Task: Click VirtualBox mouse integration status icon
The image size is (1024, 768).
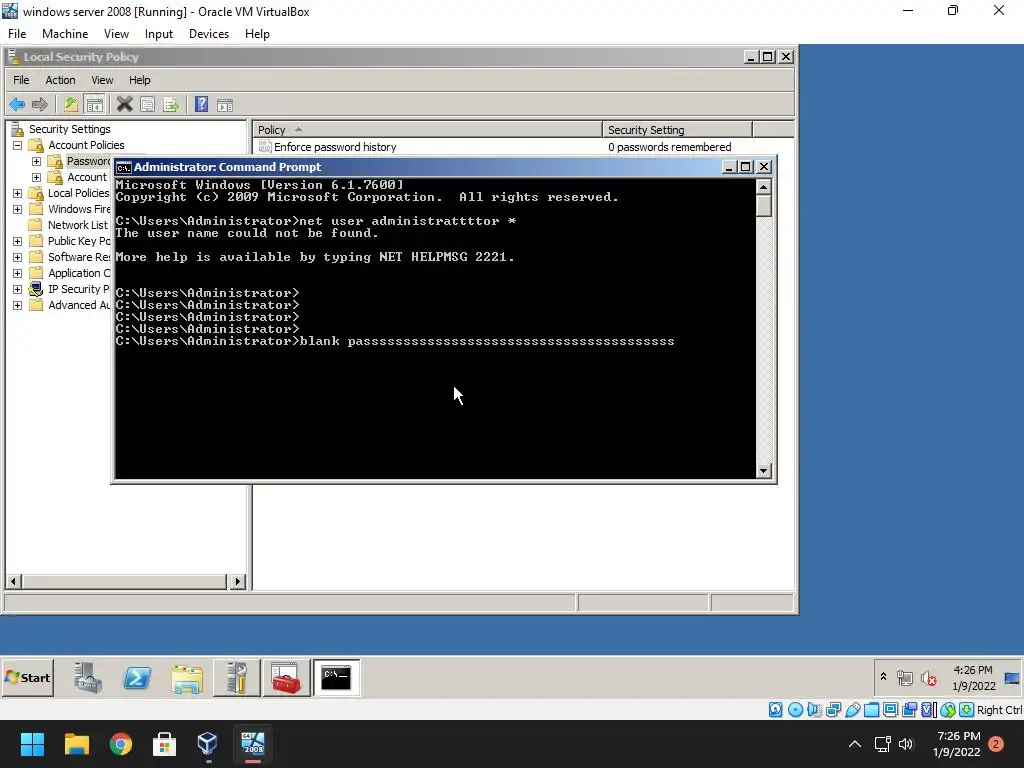Action: tap(948, 710)
